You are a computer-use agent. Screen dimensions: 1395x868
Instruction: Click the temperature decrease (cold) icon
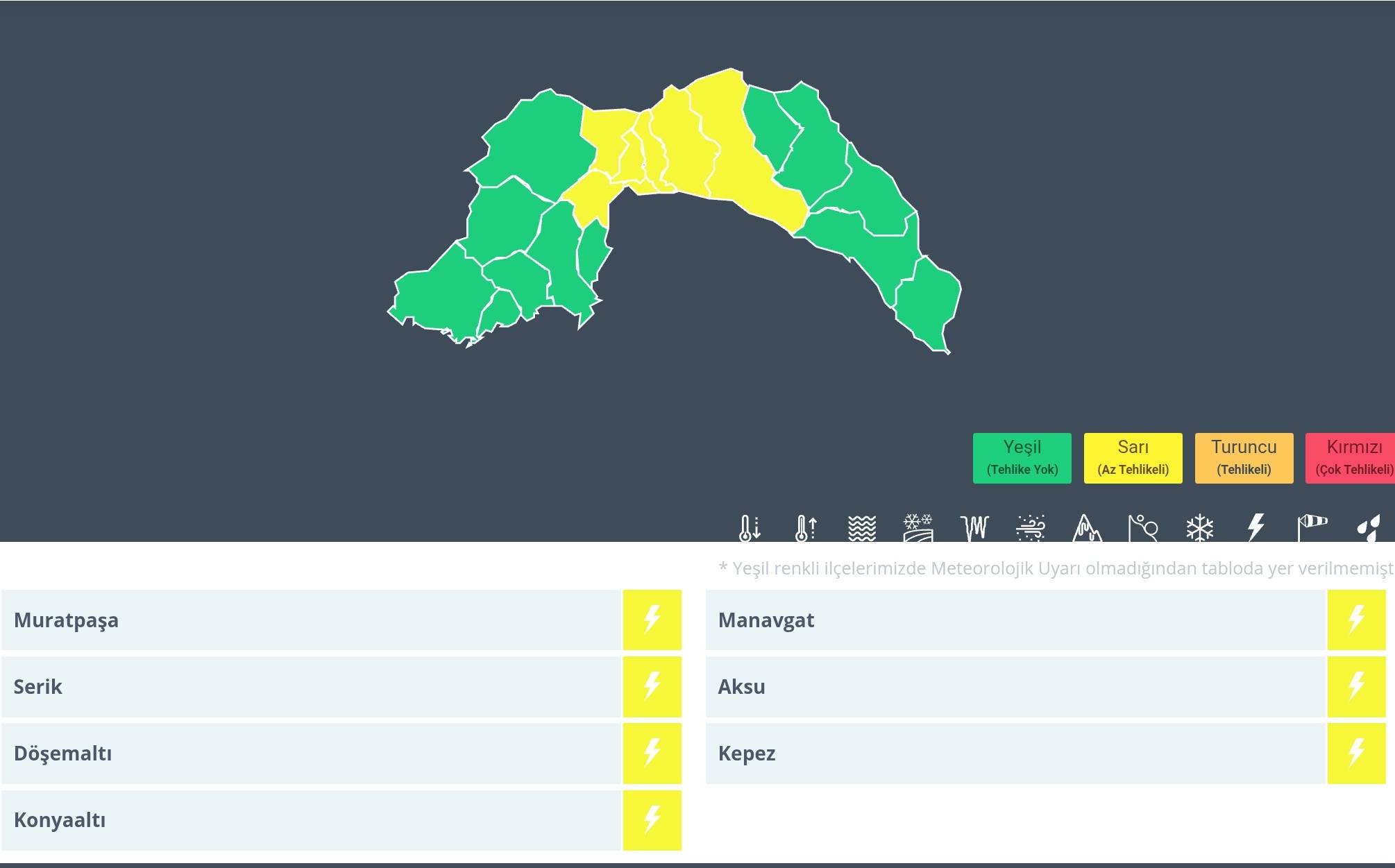tap(750, 527)
